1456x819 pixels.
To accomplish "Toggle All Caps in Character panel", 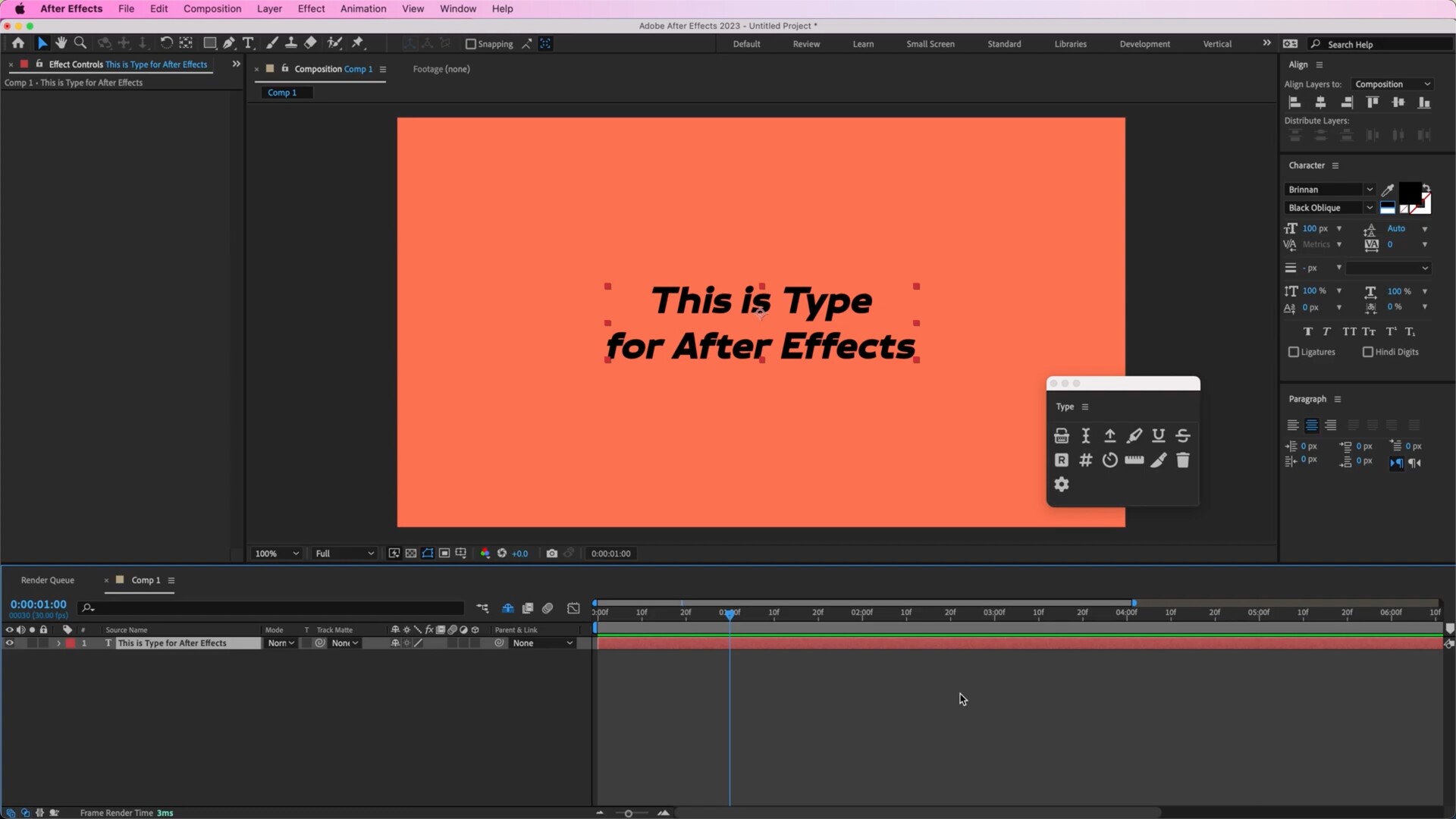I will tap(1350, 331).
